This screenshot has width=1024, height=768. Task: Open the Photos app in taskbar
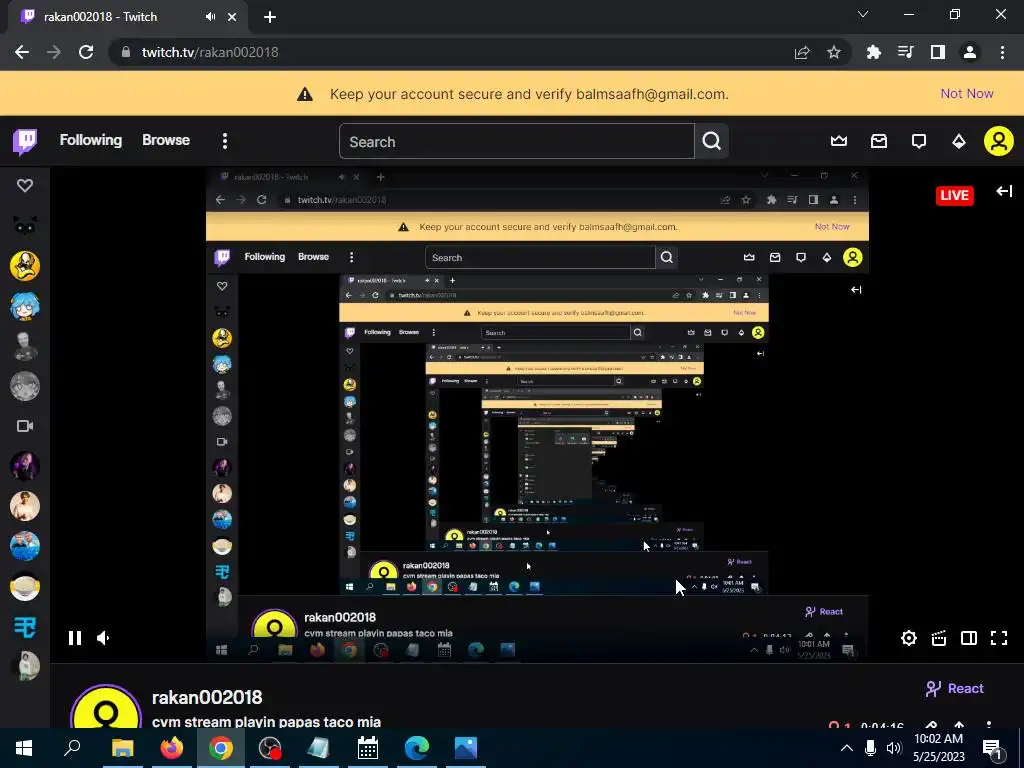[x=466, y=748]
